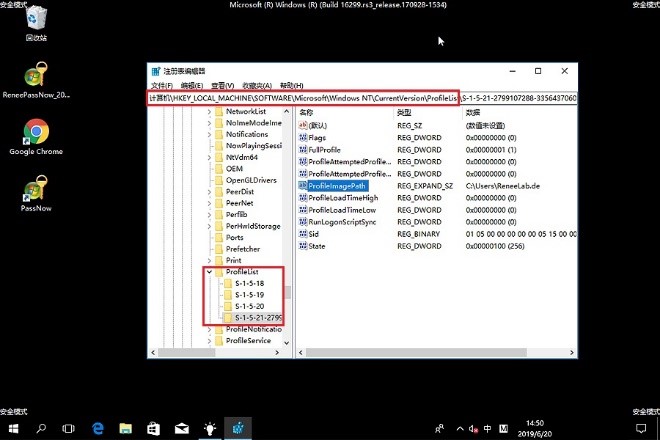Expand the PerHwIdStorage key
660x440 pixels.
(x=209, y=226)
